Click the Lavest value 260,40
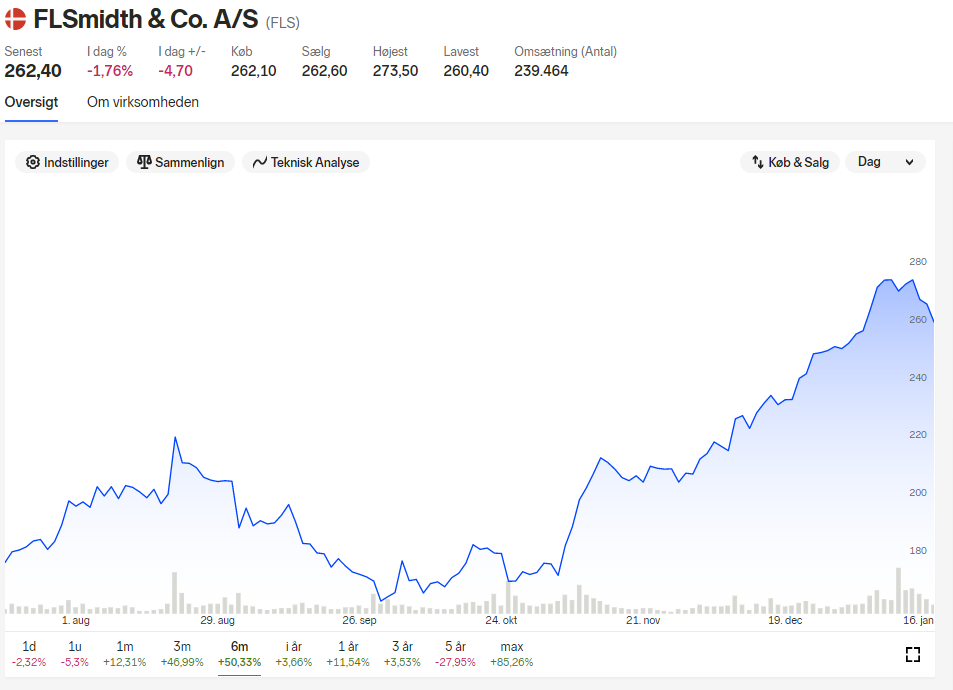Viewport: 953px width, 690px height. click(466, 71)
